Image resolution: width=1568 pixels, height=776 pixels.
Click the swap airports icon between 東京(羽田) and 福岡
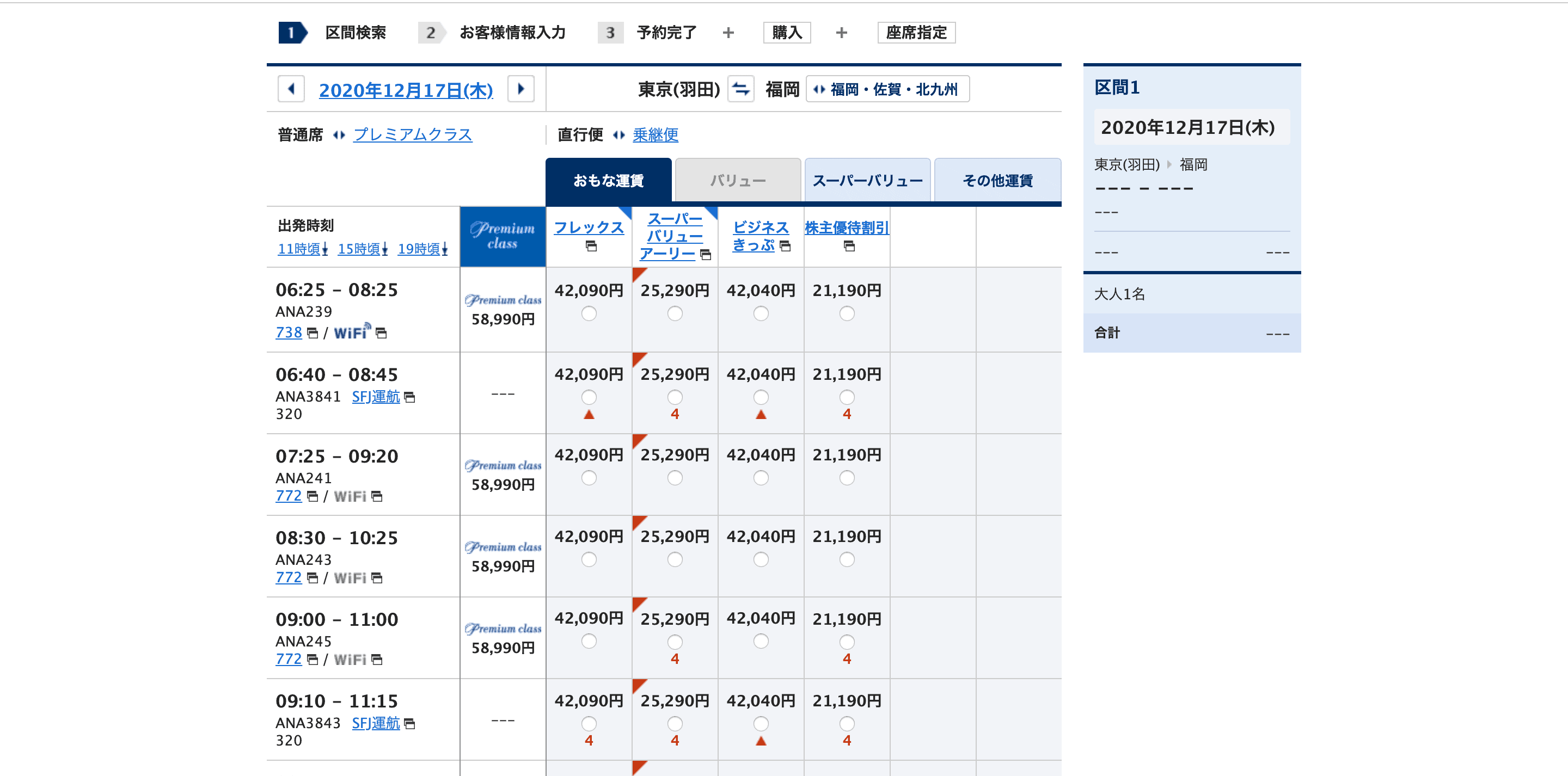click(740, 89)
